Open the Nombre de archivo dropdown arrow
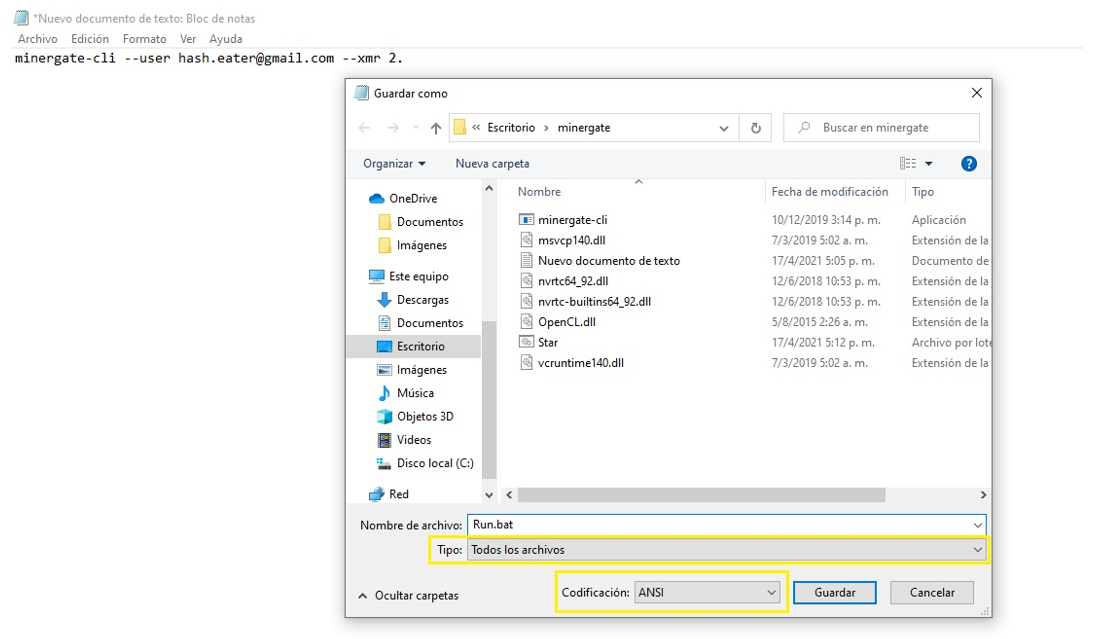The height and width of the screenshot is (639, 1095). tap(978, 525)
